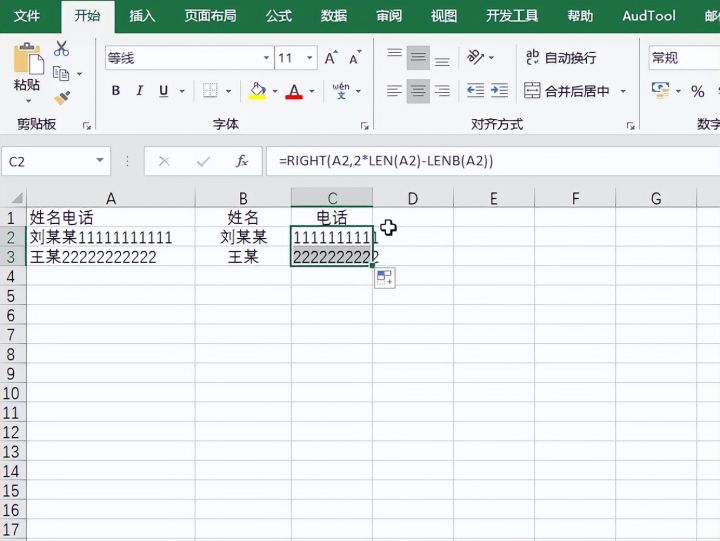Click accounting number format icon

tap(660, 90)
